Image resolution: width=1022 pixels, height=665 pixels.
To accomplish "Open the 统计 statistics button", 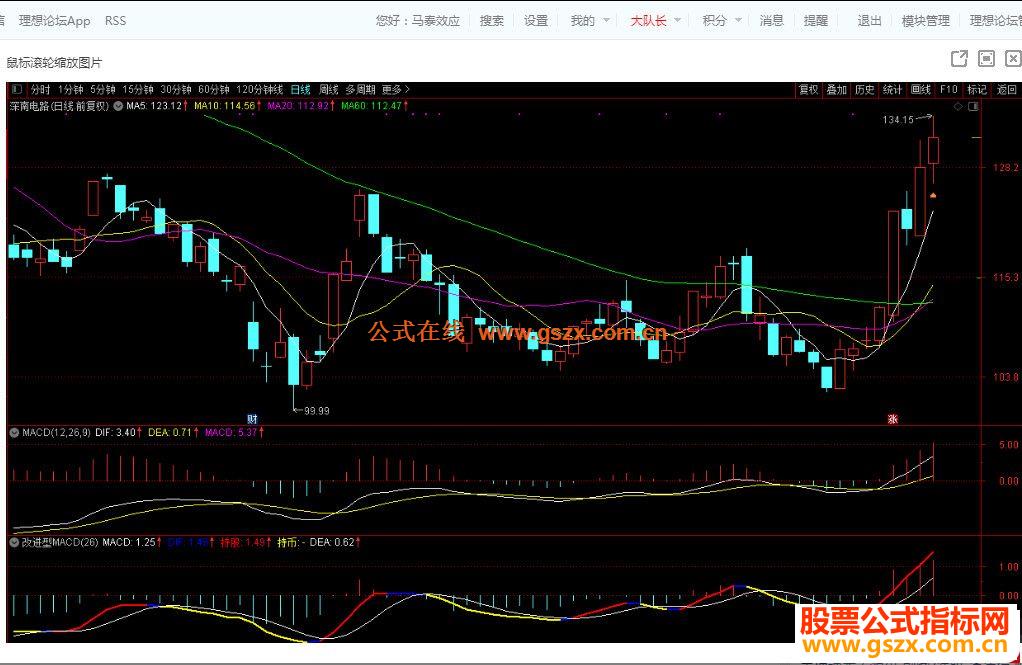I will (x=892, y=89).
